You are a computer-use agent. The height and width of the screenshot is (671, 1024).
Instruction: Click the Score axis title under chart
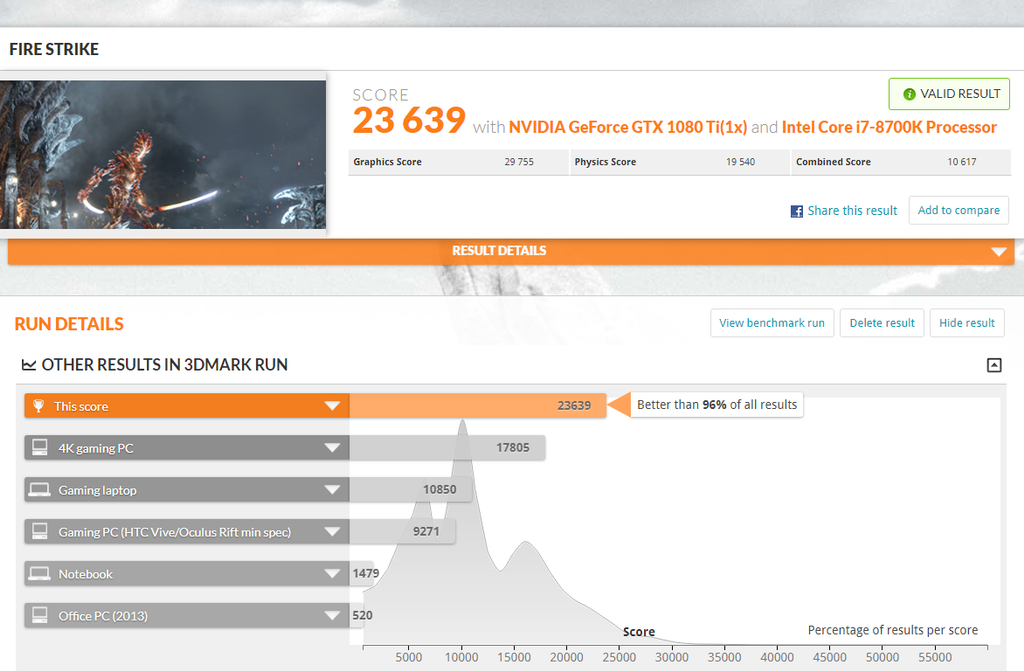click(639, 632)
